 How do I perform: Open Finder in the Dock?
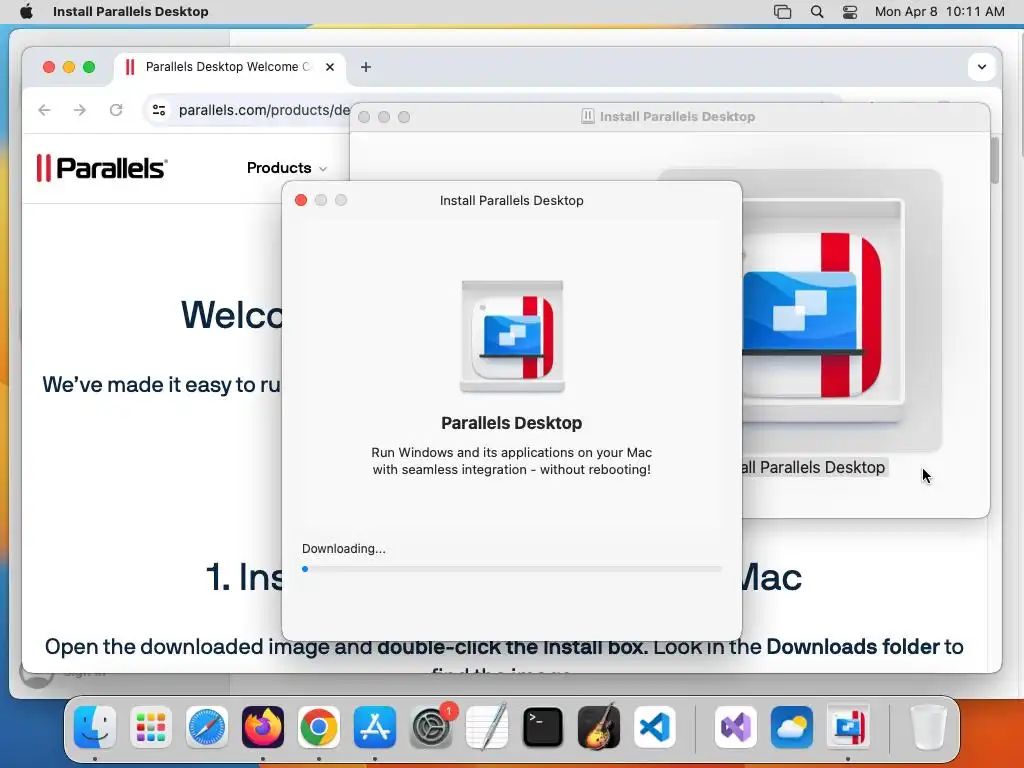pos(95,727)
